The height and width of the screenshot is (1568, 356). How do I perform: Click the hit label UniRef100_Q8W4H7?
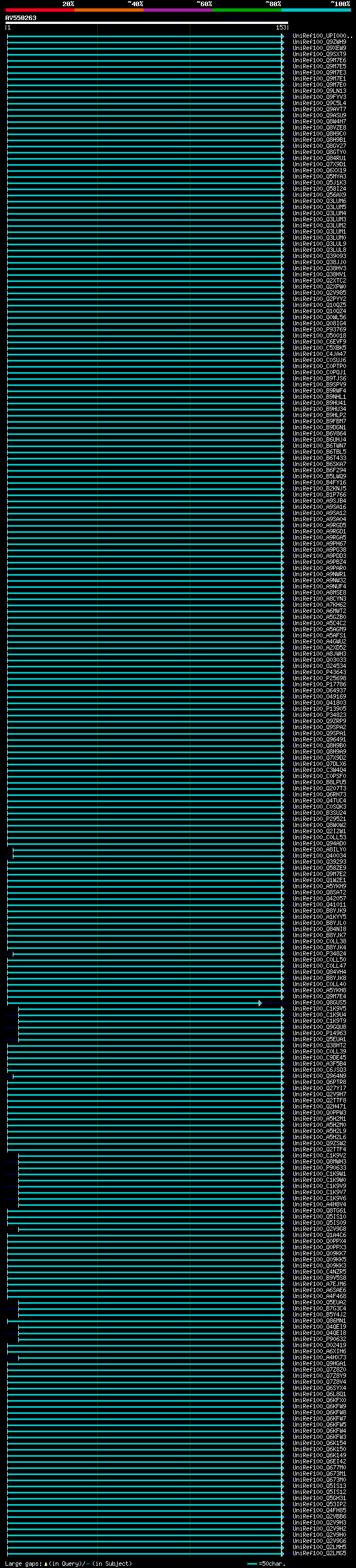pyautogui.click(x=319, y=122)
